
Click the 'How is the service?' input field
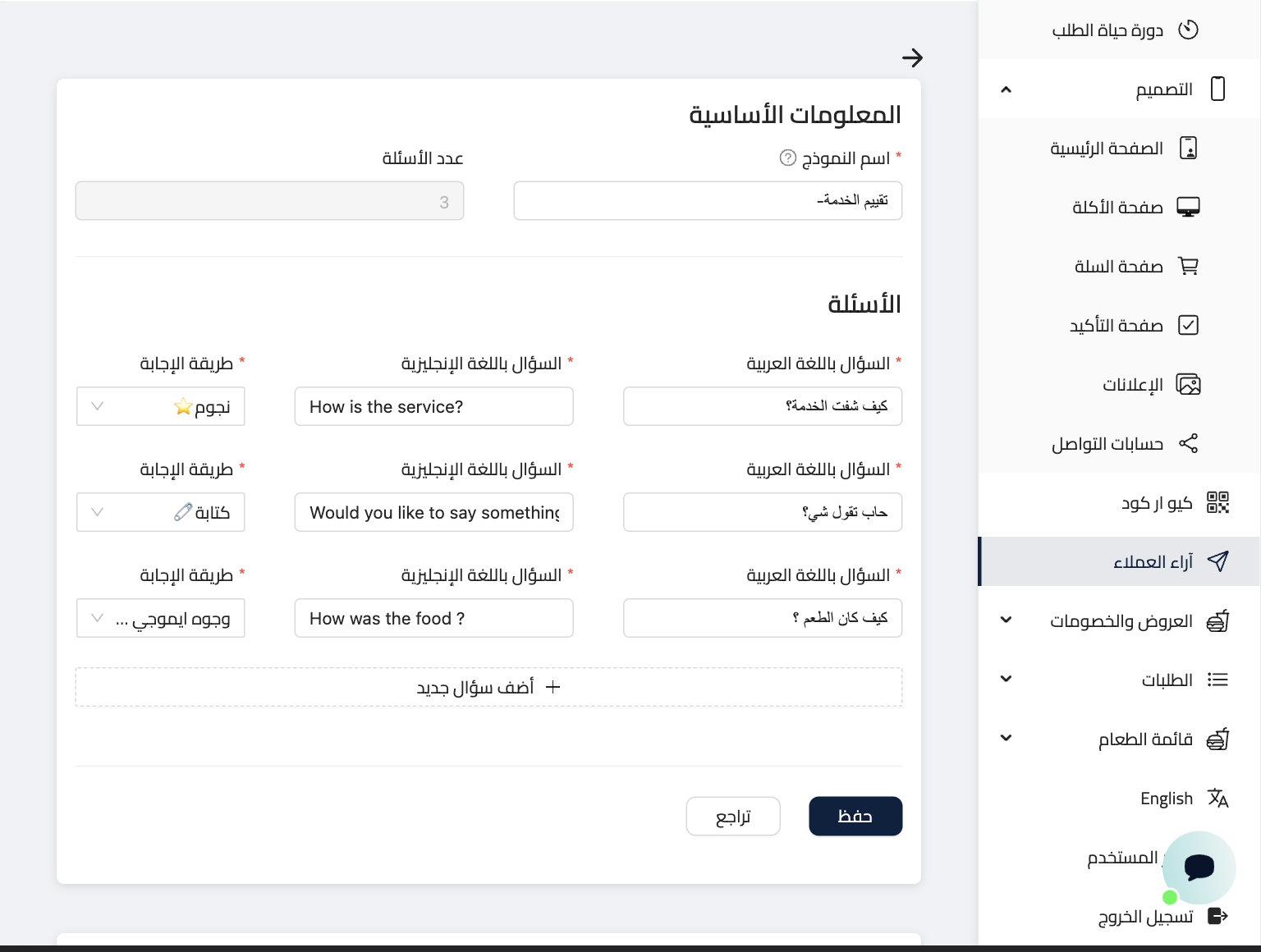[433, 406]
